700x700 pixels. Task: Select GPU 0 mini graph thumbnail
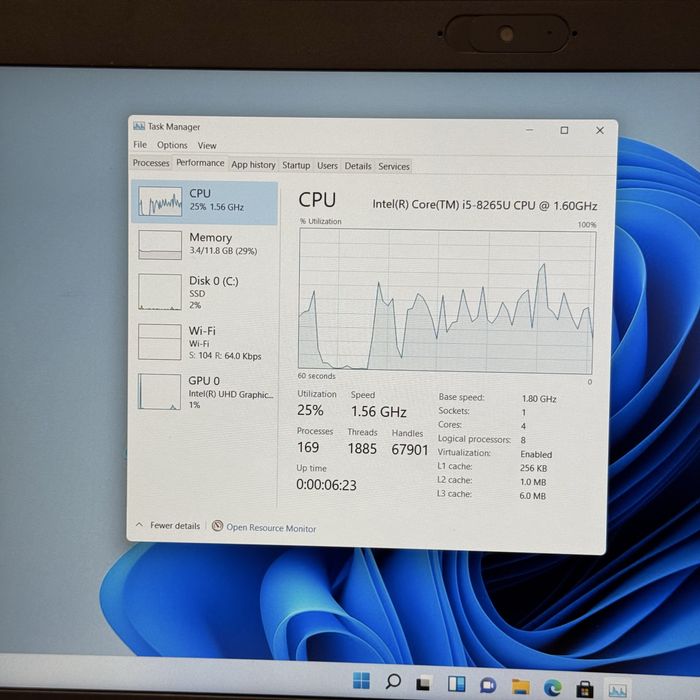[x=159, y=392]
